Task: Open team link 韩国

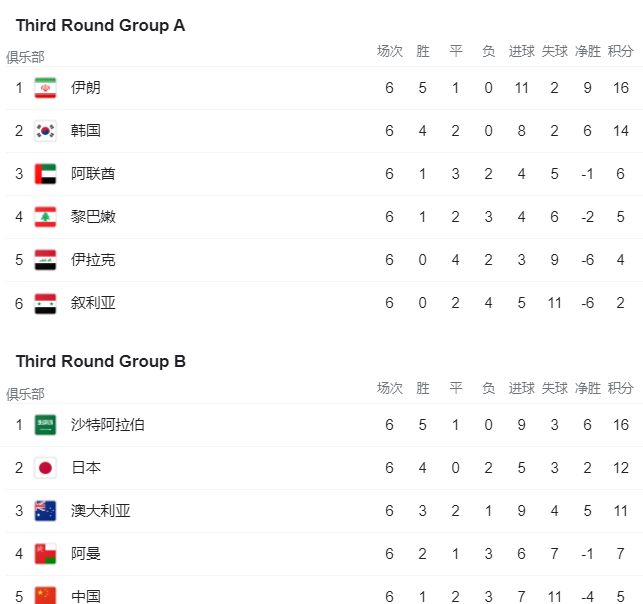Action: [x=85, y=130]
